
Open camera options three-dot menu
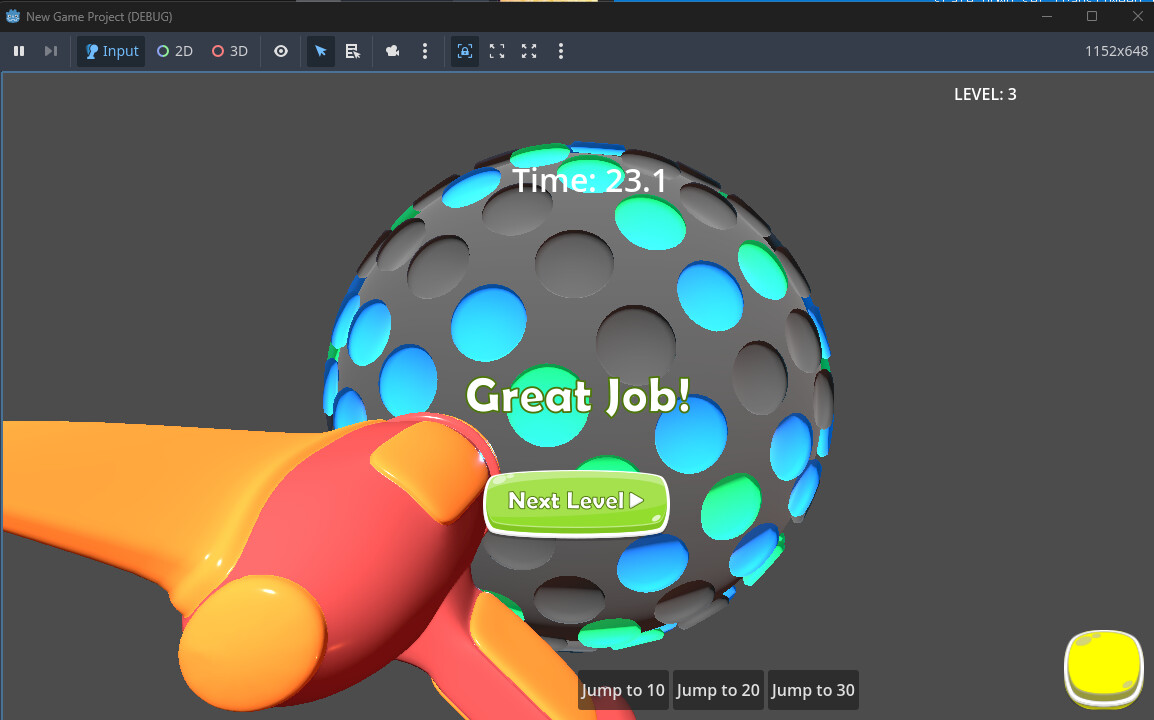tap(425, 51)
